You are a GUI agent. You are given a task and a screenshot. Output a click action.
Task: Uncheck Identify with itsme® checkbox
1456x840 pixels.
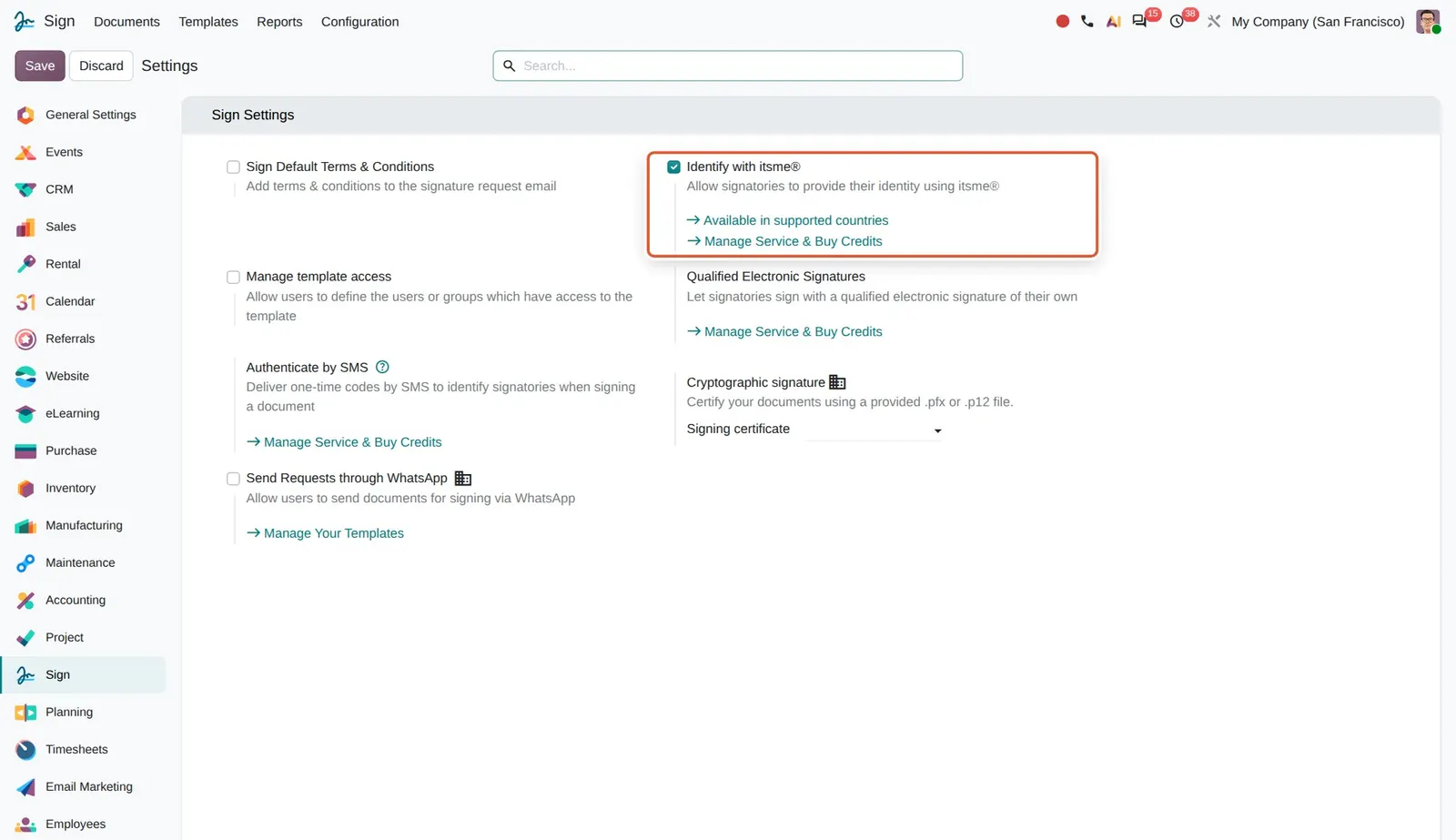673,167
